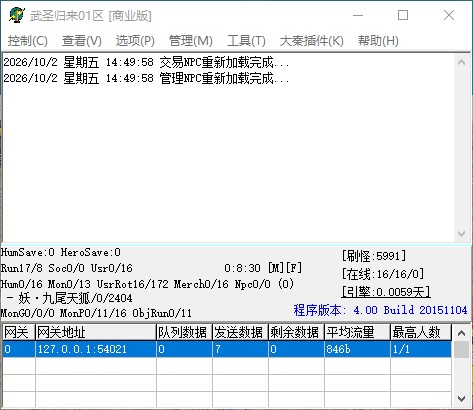Open the 控制(C) menu
The height and width of the screenshot is (410, 473).
[x=28, y=41]
